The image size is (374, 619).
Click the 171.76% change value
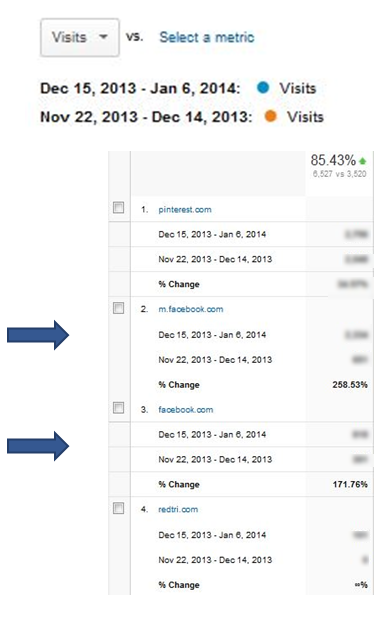(350, 484)
